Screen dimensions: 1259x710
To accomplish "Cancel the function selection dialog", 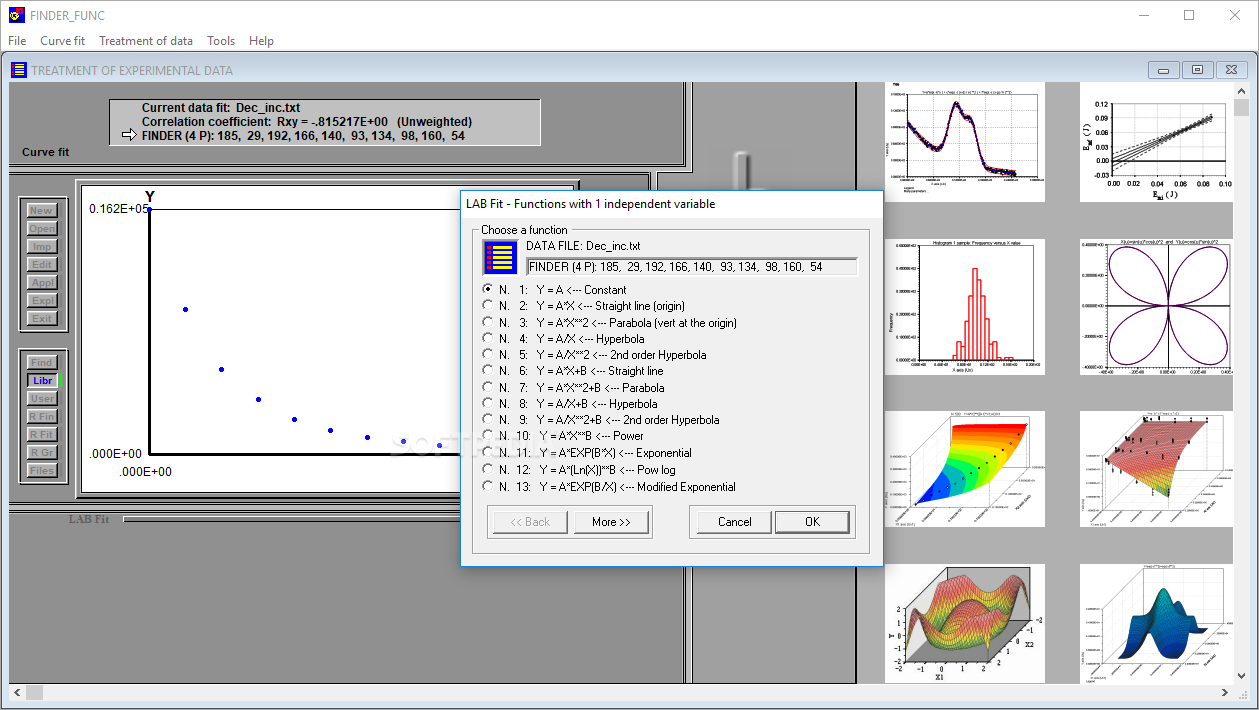I will 734,522.
